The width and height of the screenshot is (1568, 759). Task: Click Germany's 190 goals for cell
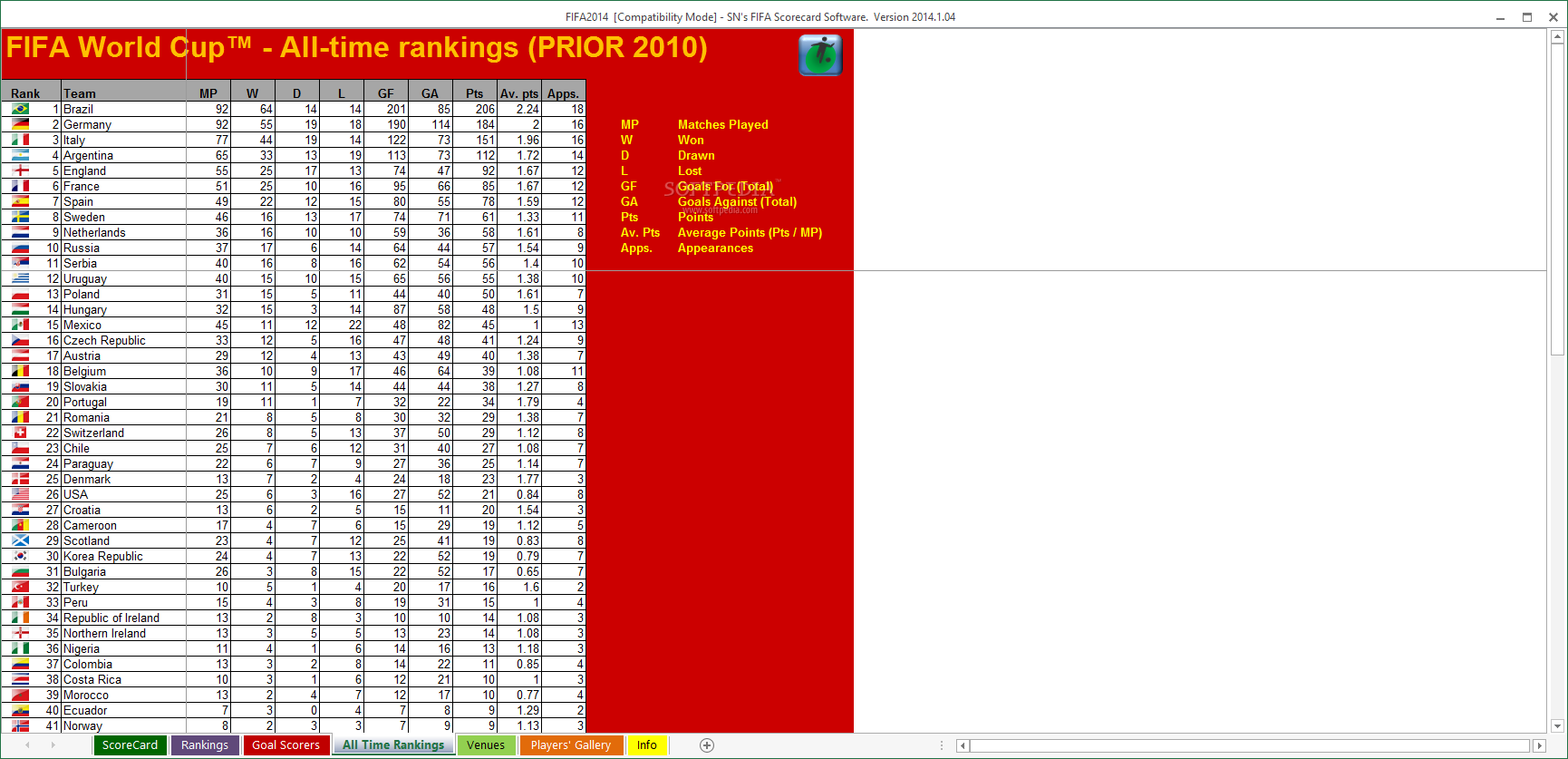386,124
